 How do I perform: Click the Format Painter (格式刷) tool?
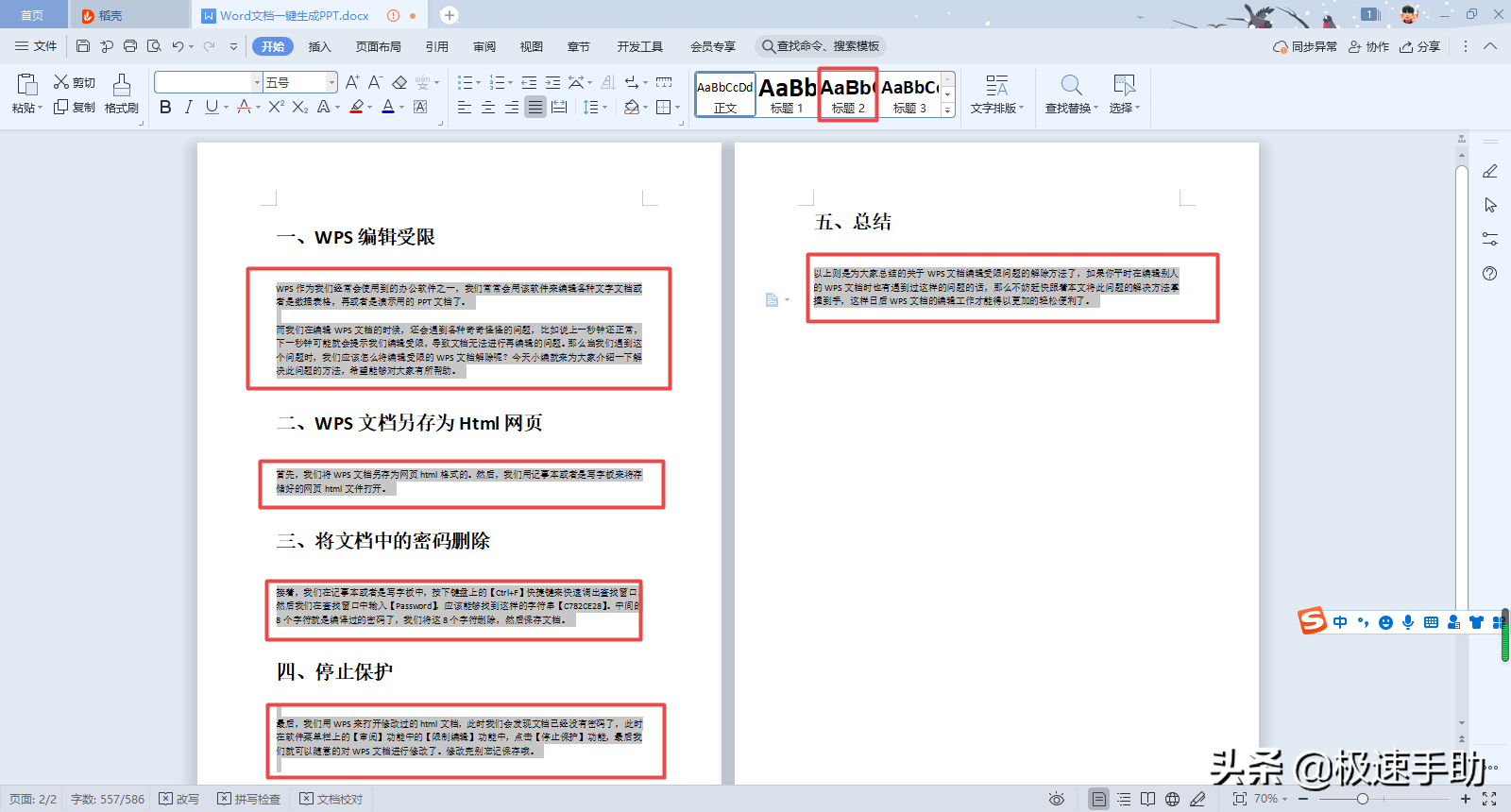(122, 94)
